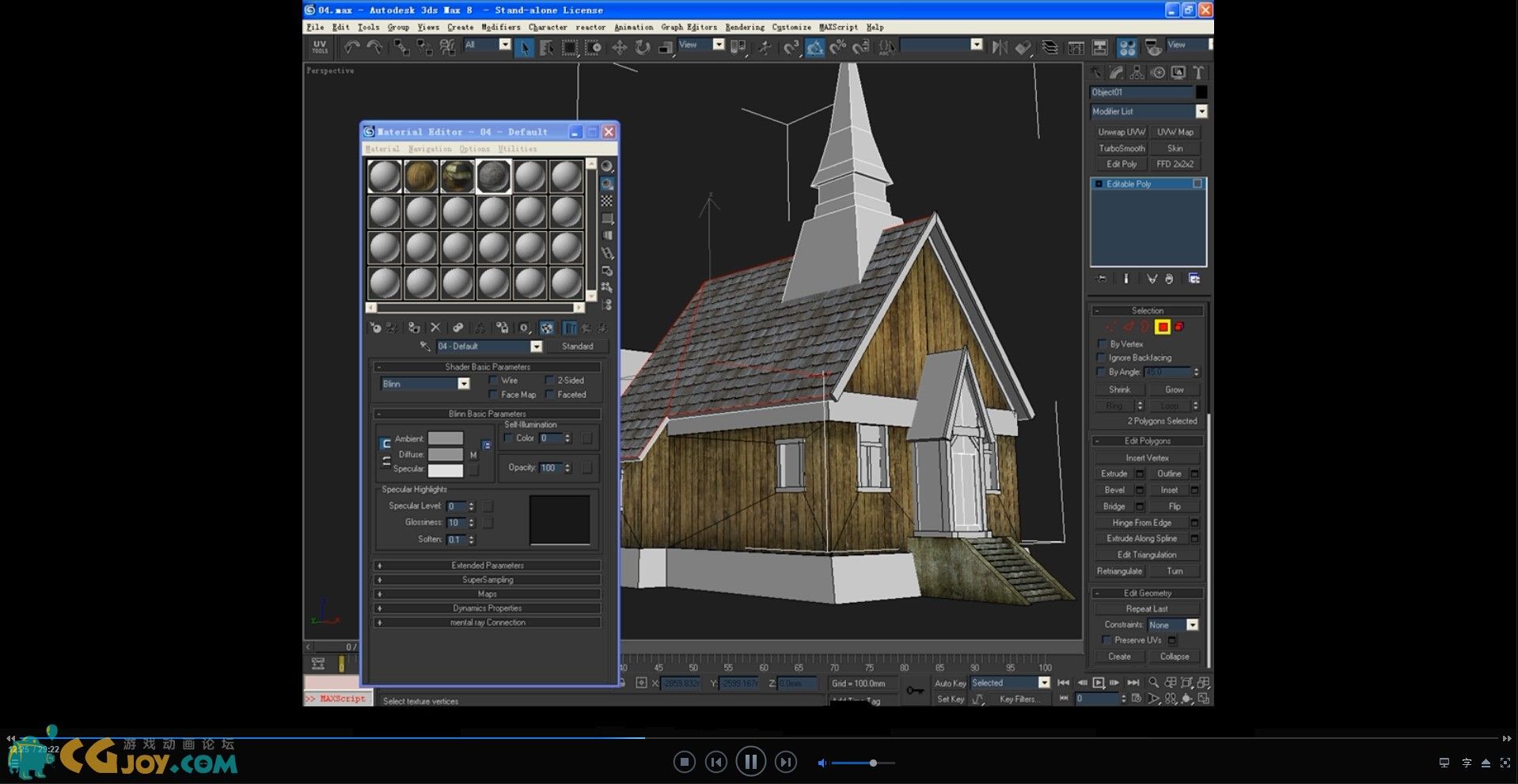Open the Customize menu
The width and height of the screenshot is (1518, 784).
click(791, 27)
